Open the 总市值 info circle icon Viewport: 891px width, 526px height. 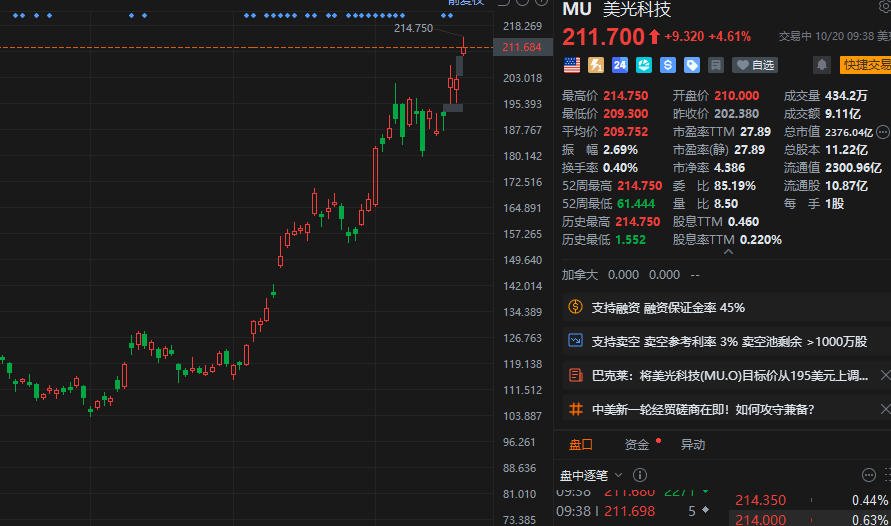882,131
